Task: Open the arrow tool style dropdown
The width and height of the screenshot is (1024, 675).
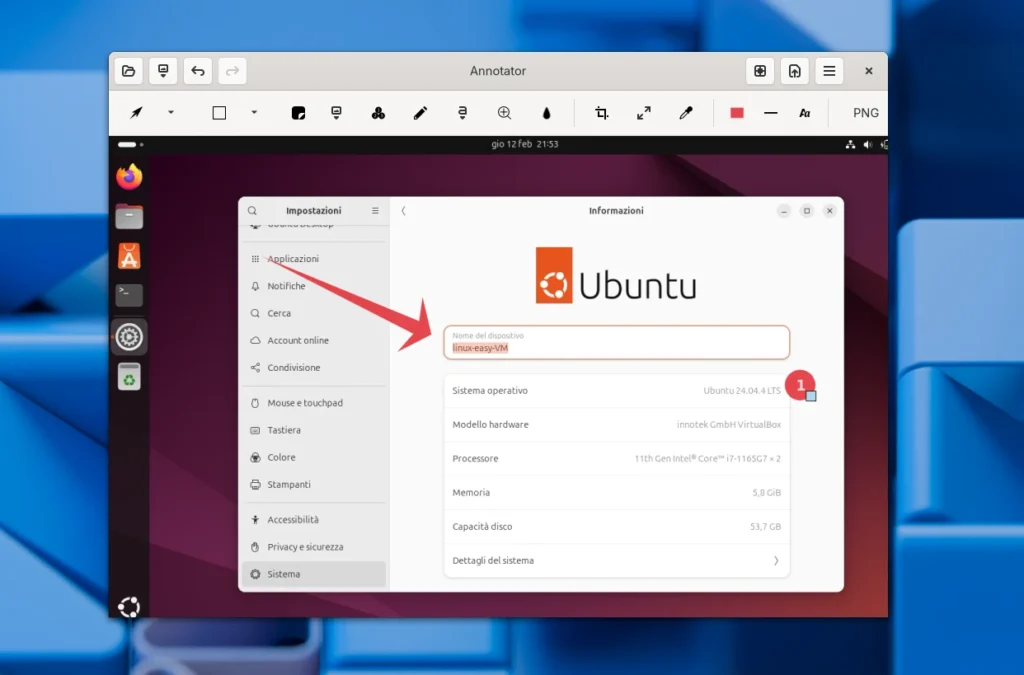Action: (170, 114)
